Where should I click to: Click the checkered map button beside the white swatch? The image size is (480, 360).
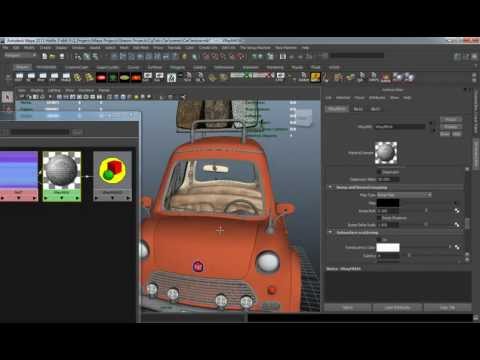(457, 247)
